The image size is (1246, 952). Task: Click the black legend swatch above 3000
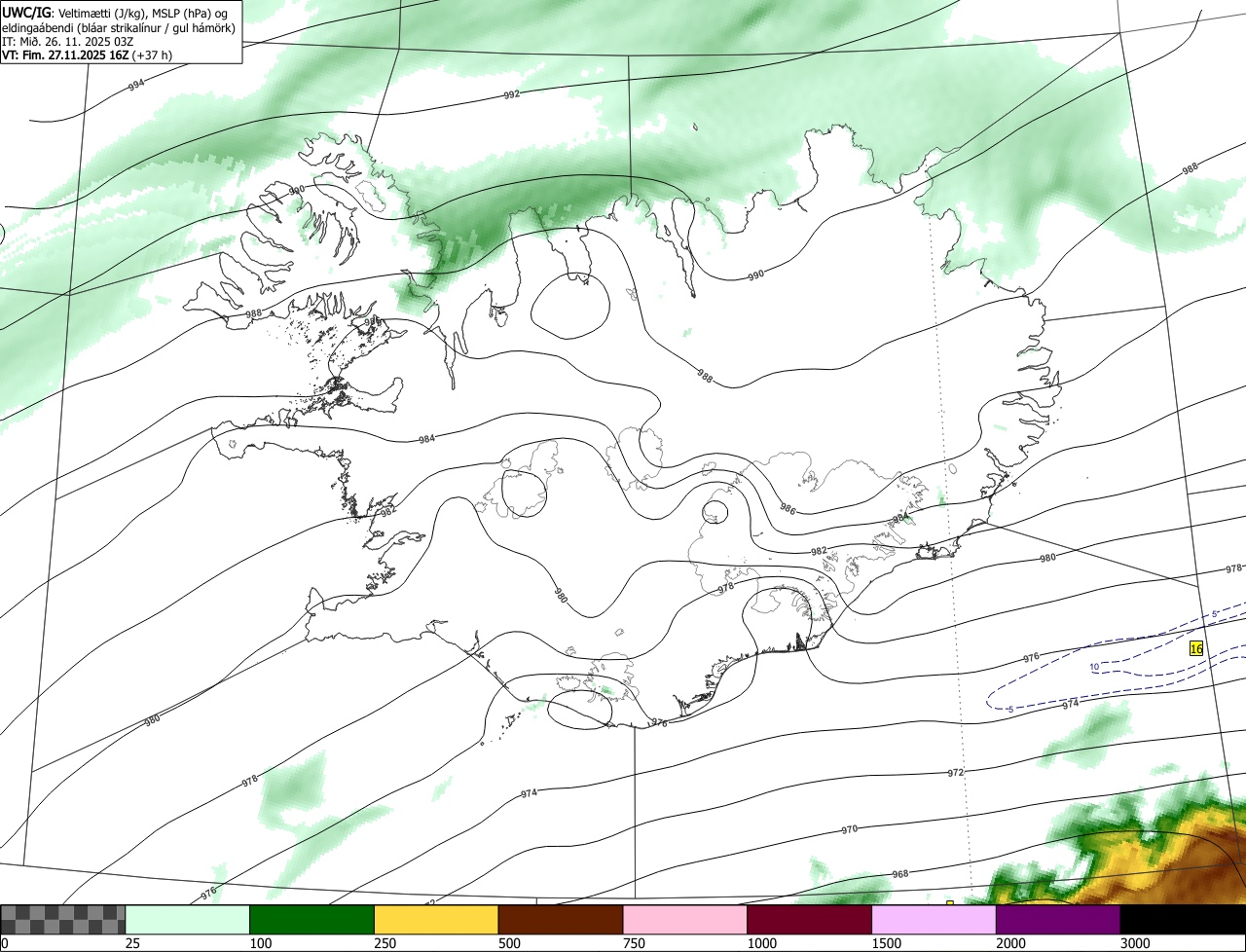point(1183,920)
